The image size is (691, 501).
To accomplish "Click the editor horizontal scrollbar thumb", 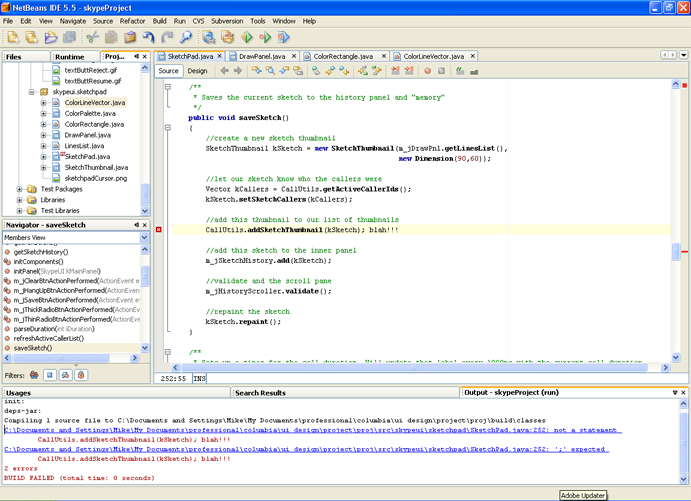I will point(414,367).
